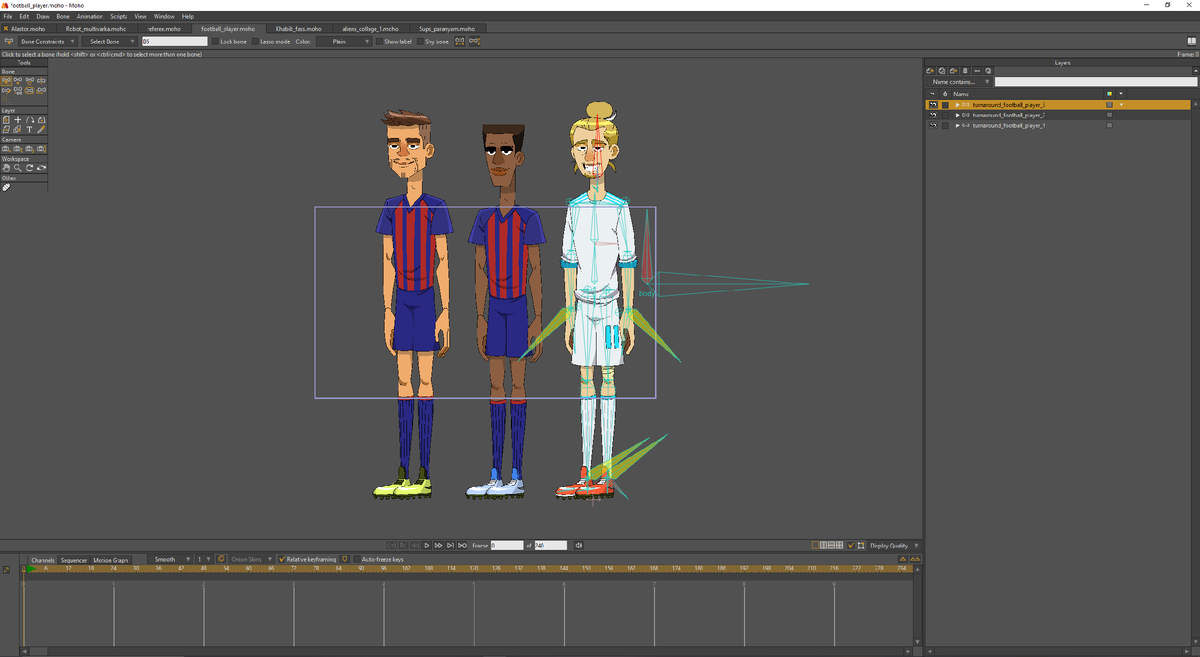Open the Animation menu
Image resolution: width=1200 pixels, height=657 pixels.
(x=89, y=17)
